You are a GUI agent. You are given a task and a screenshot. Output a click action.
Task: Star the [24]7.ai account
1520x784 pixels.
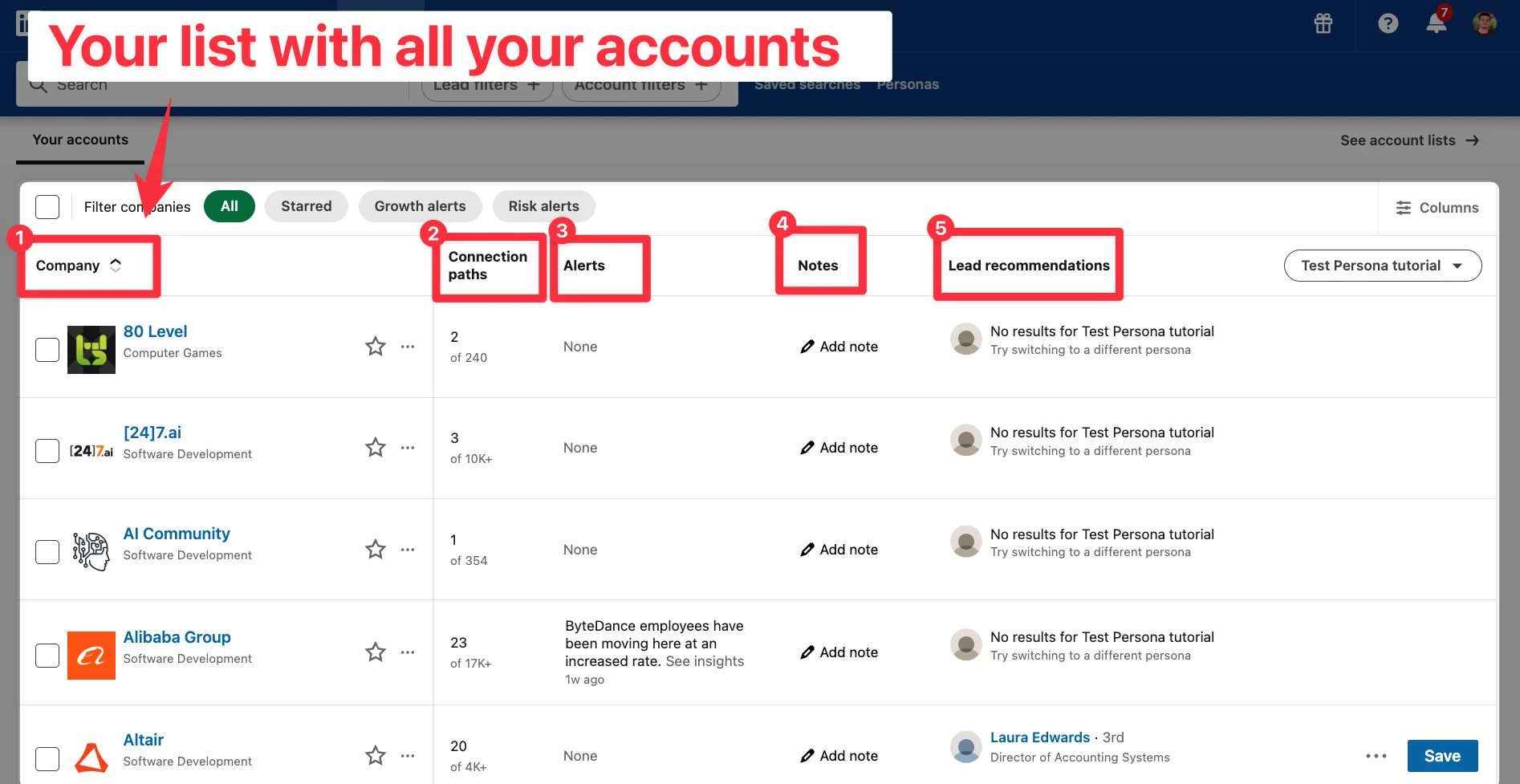coord(376,448)
